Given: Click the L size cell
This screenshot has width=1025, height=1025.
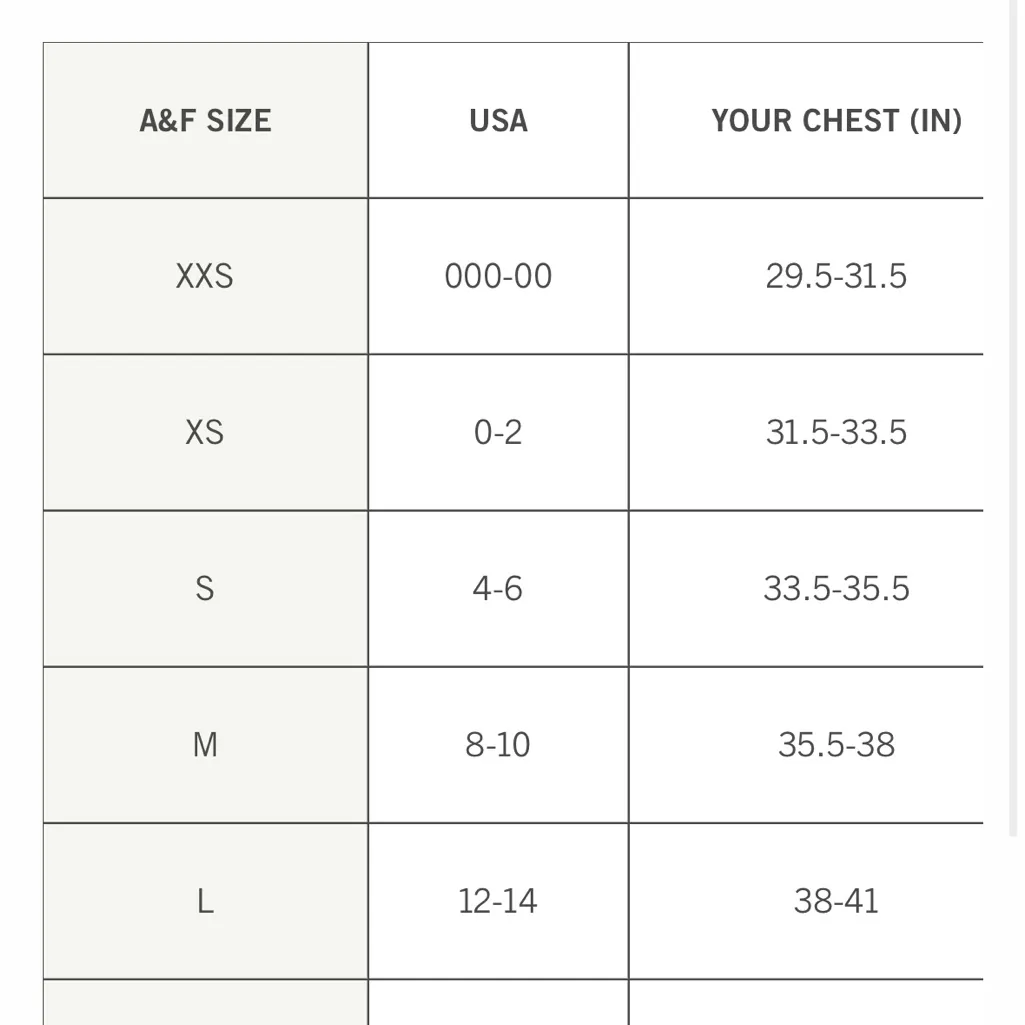Looking at the screenshot, I should tap(205, 901).
